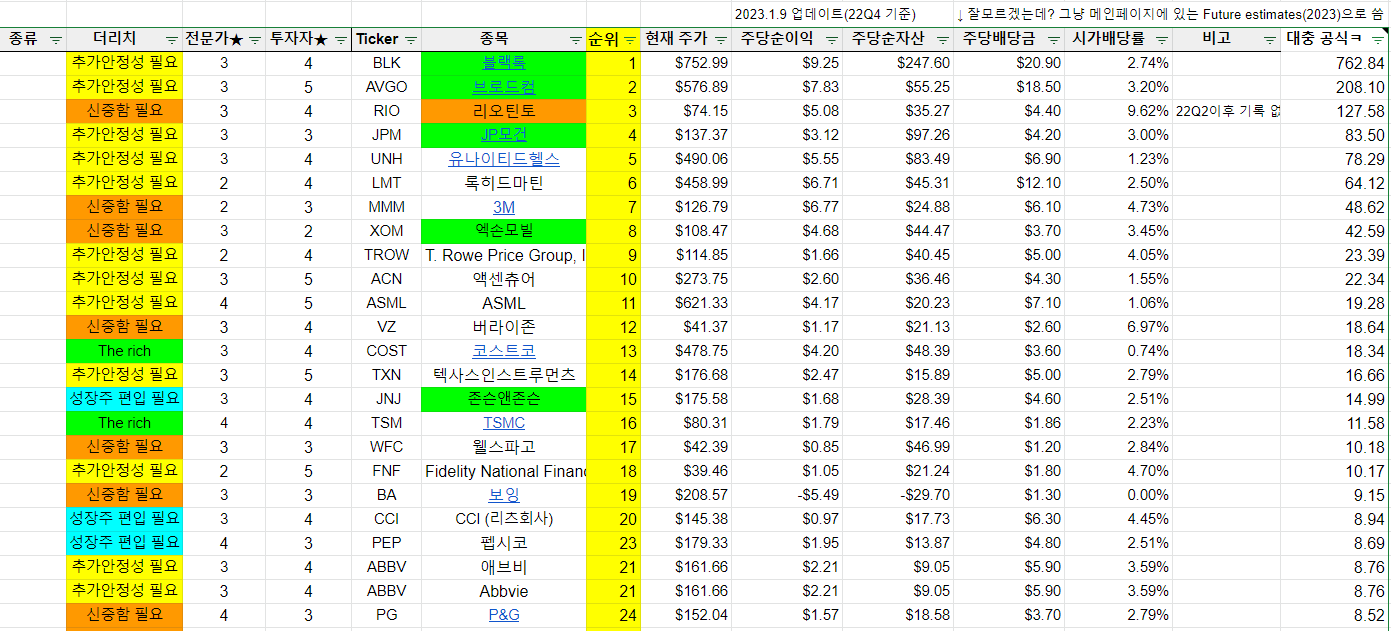
Task: Open filter icon on 전문가★ header
Action: [x=255, y=39]
